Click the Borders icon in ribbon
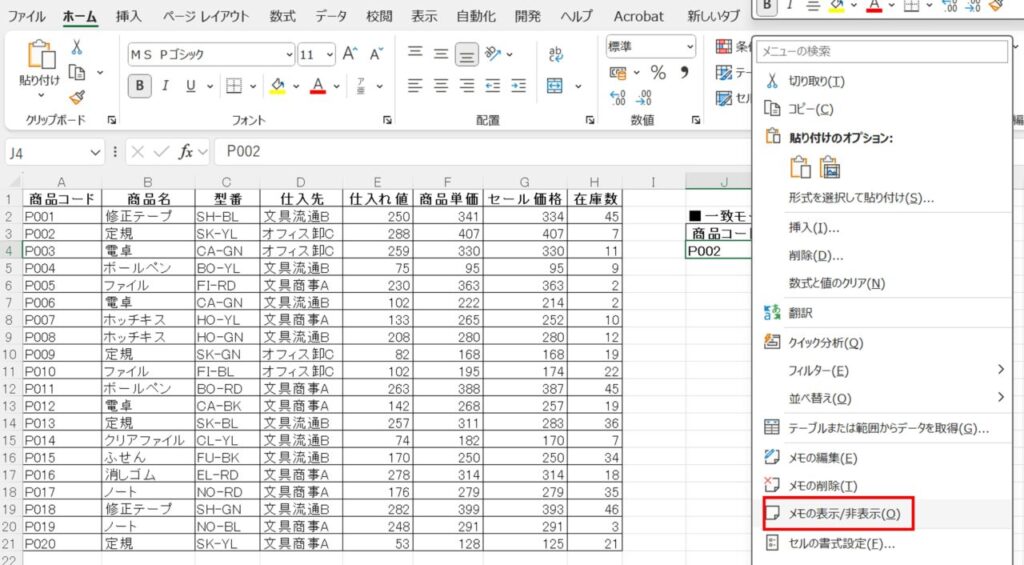This screenshot has width=1024, height=565. coord(234,86)
